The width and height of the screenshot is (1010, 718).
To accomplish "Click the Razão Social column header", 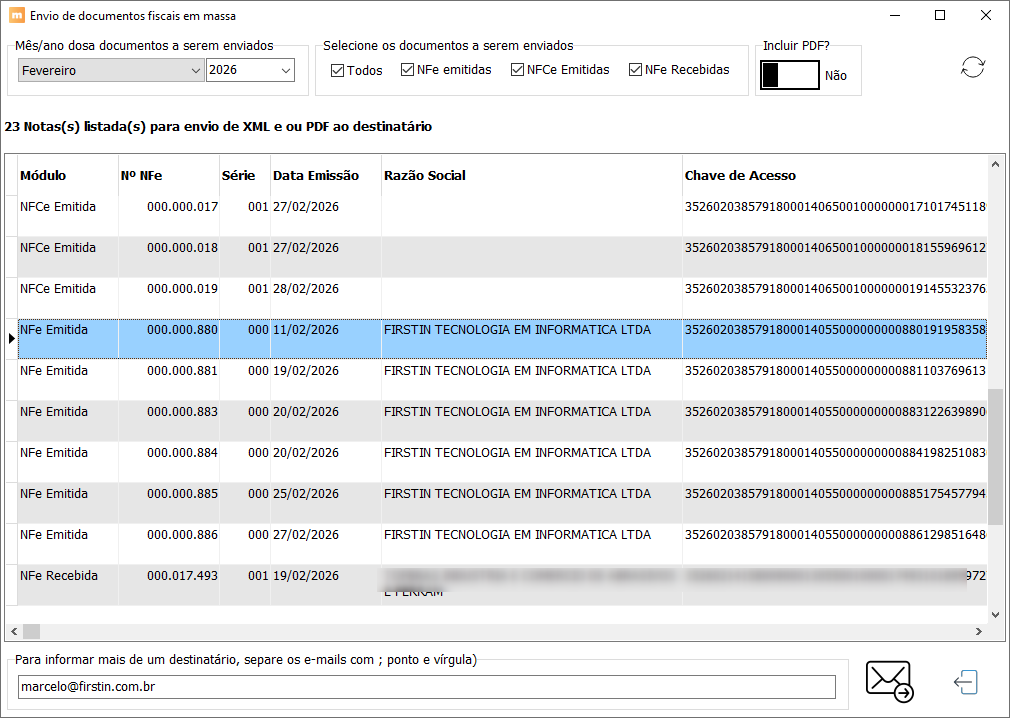I will 425,176.
